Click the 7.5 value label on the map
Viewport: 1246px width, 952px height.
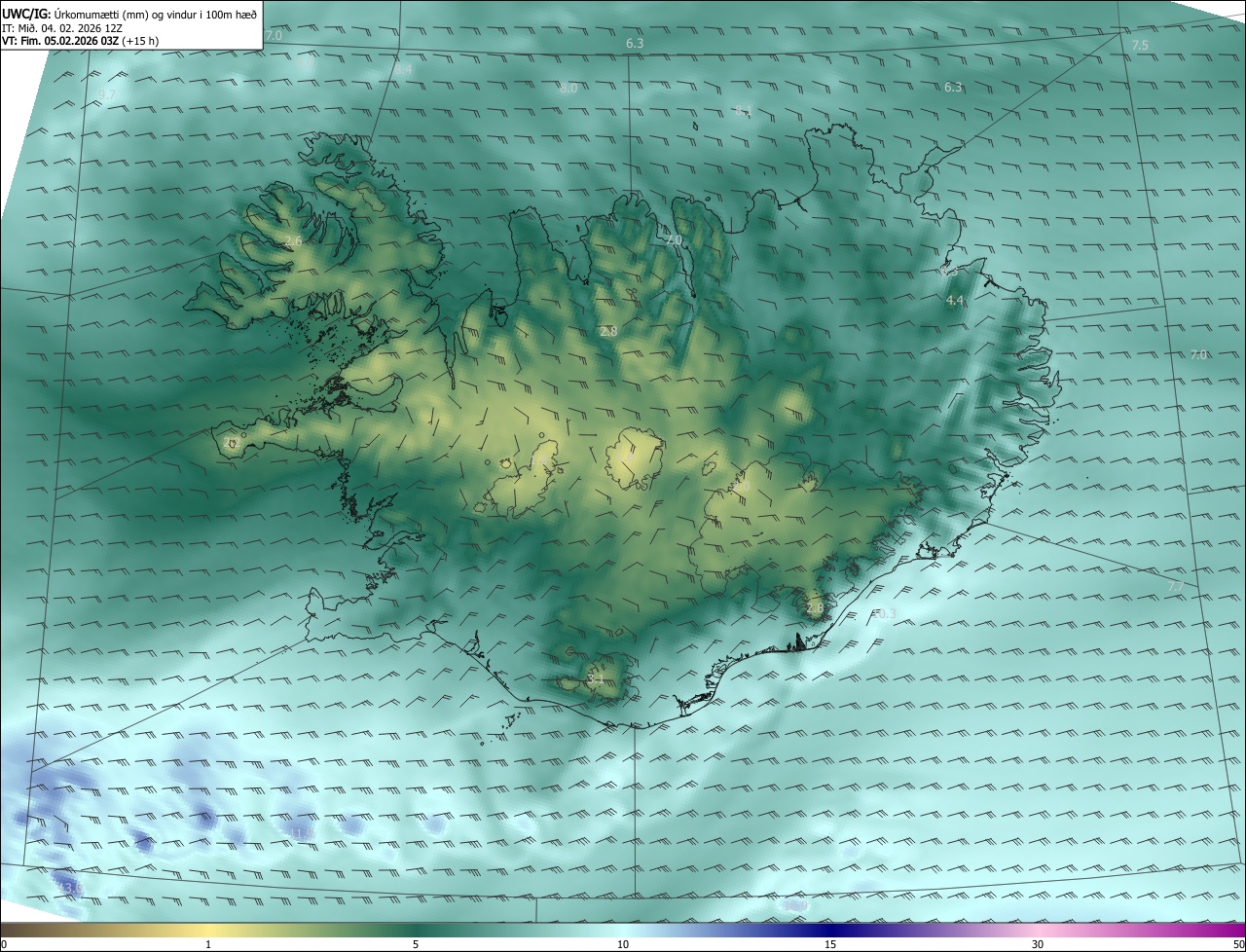click(1140, 46)
